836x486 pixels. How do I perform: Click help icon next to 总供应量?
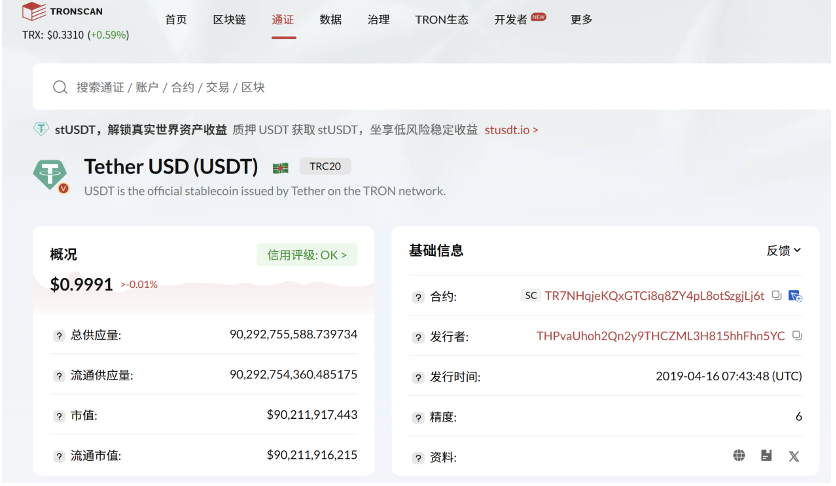(59, 336)
